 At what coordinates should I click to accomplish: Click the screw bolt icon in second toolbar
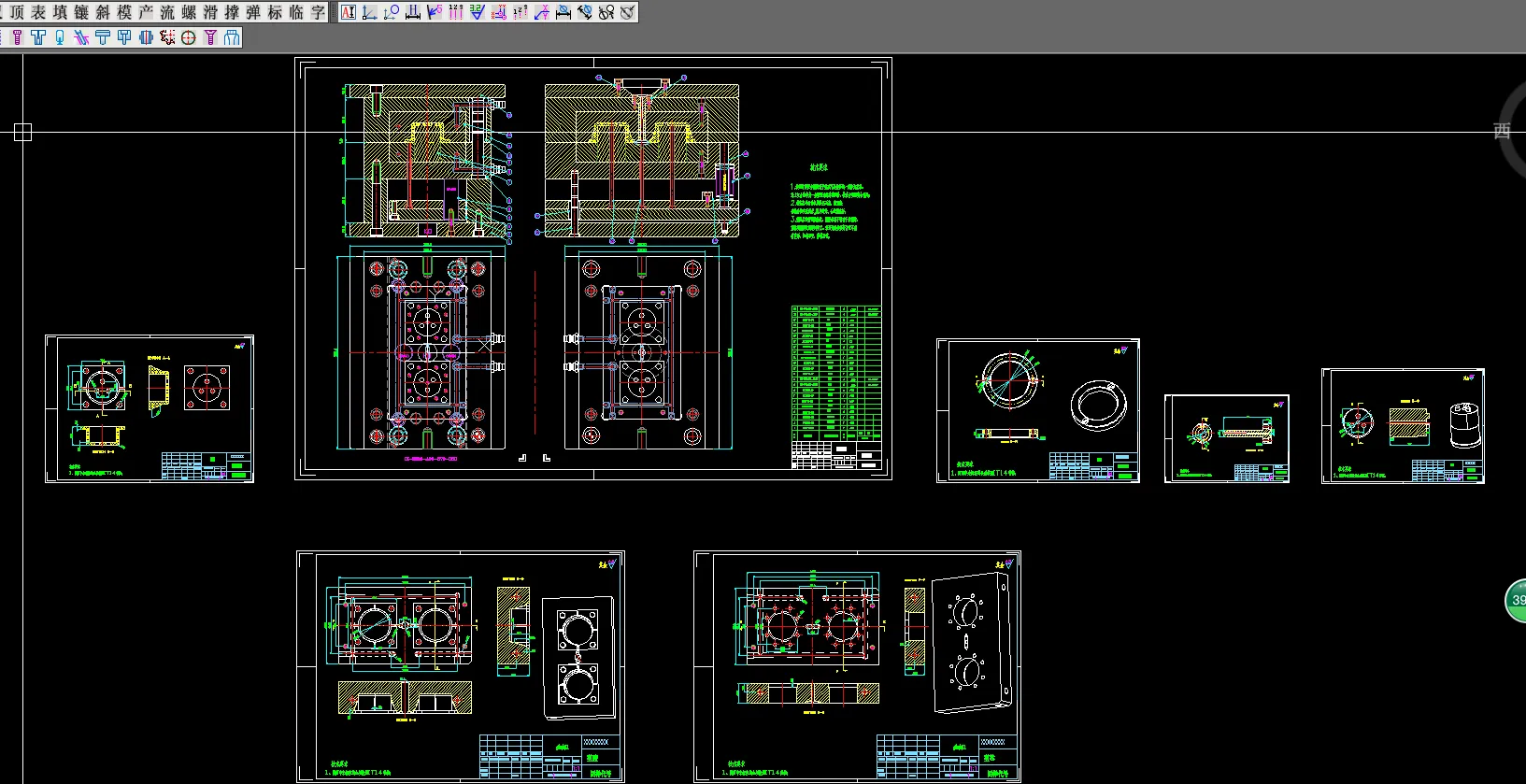click(17, 37)
